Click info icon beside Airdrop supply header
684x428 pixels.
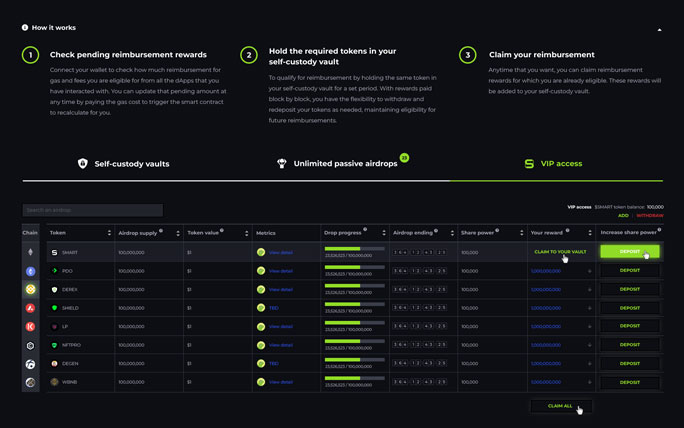tap(161, 230)
